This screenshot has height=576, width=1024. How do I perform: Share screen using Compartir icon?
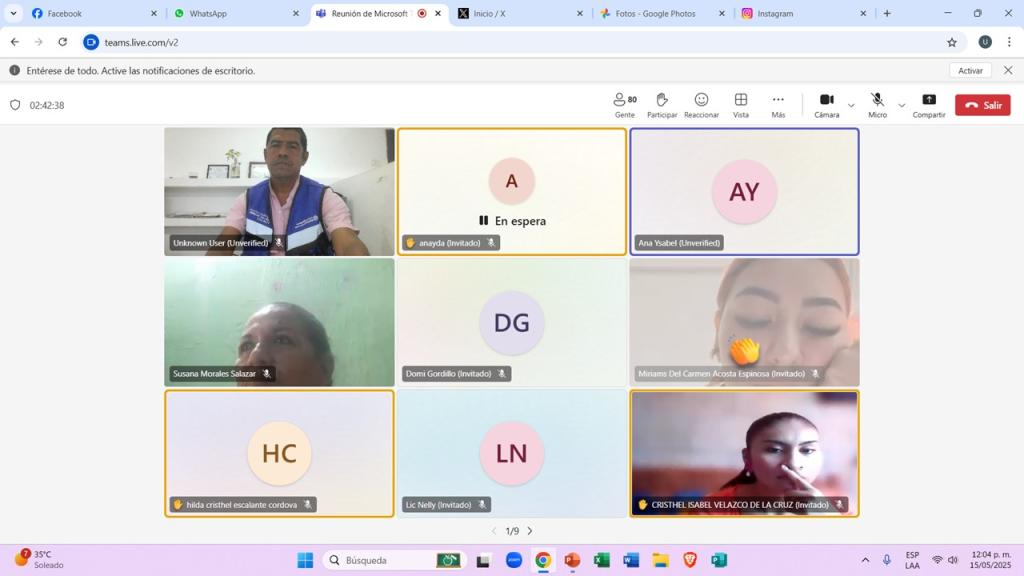click(929, 104)
